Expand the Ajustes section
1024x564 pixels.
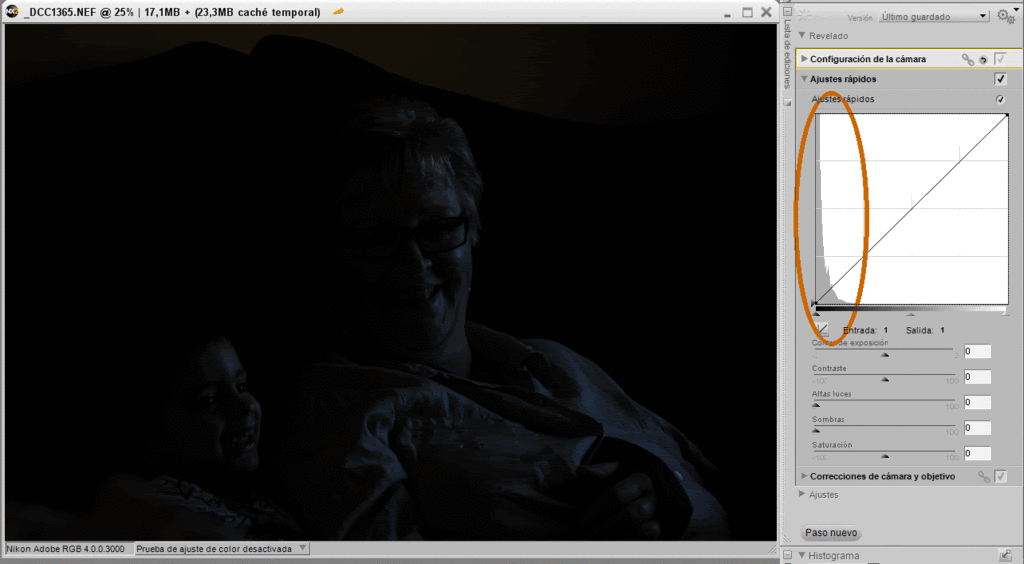803,494
